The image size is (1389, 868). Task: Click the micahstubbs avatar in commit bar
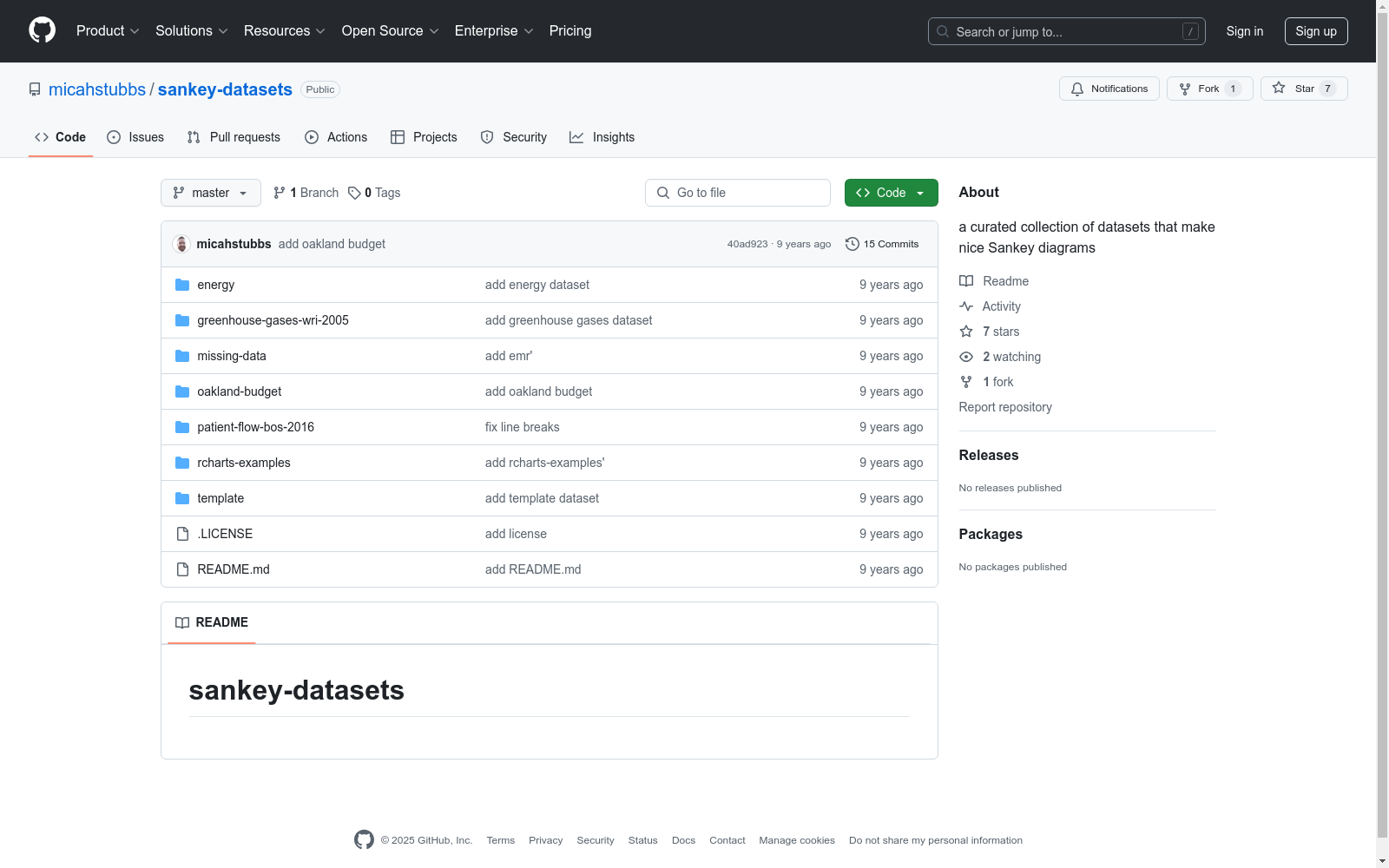click(x=181, y=244)
